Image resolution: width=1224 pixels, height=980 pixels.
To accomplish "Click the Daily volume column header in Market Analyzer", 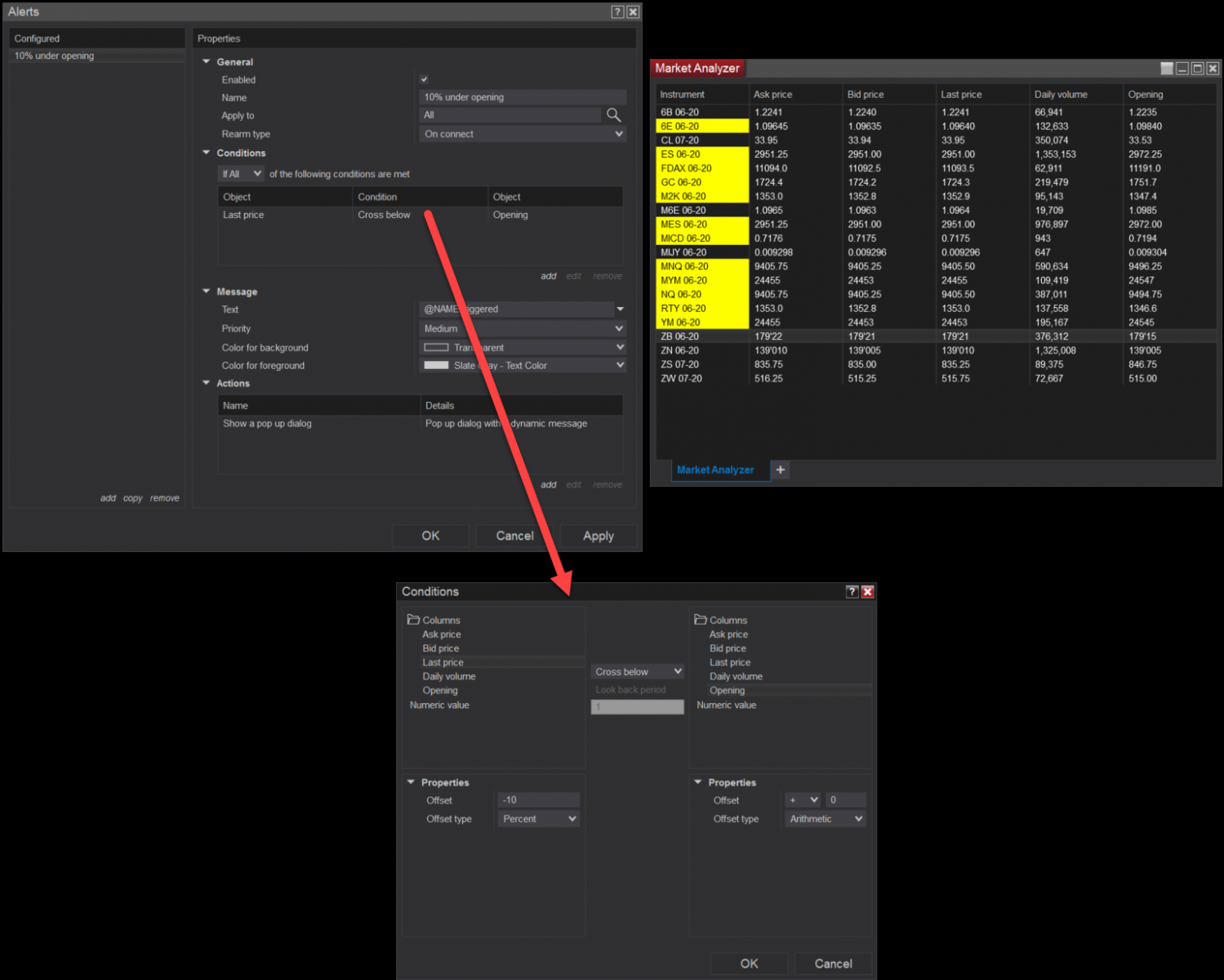I will pos(1076,95).
